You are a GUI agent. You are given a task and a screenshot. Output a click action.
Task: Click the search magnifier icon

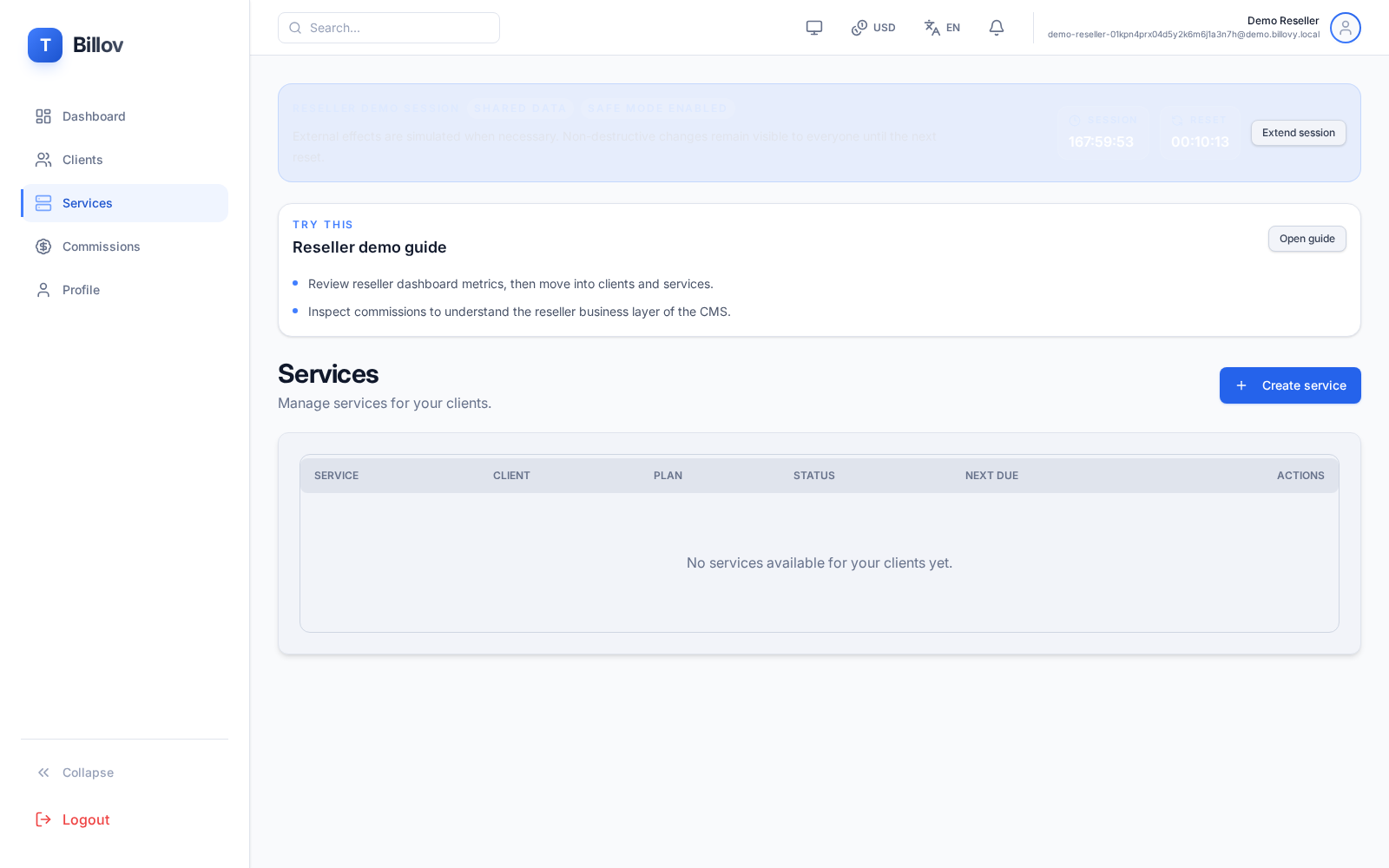[x=295, y=27]
